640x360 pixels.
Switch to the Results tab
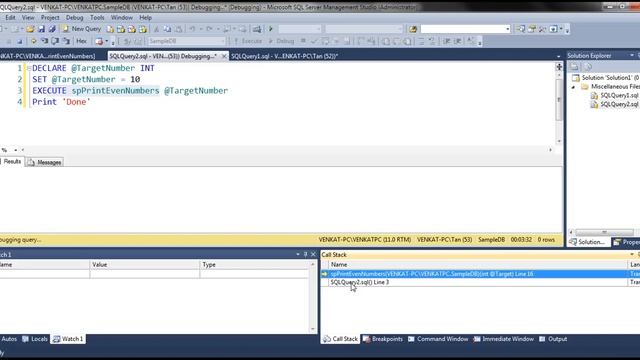12,162
